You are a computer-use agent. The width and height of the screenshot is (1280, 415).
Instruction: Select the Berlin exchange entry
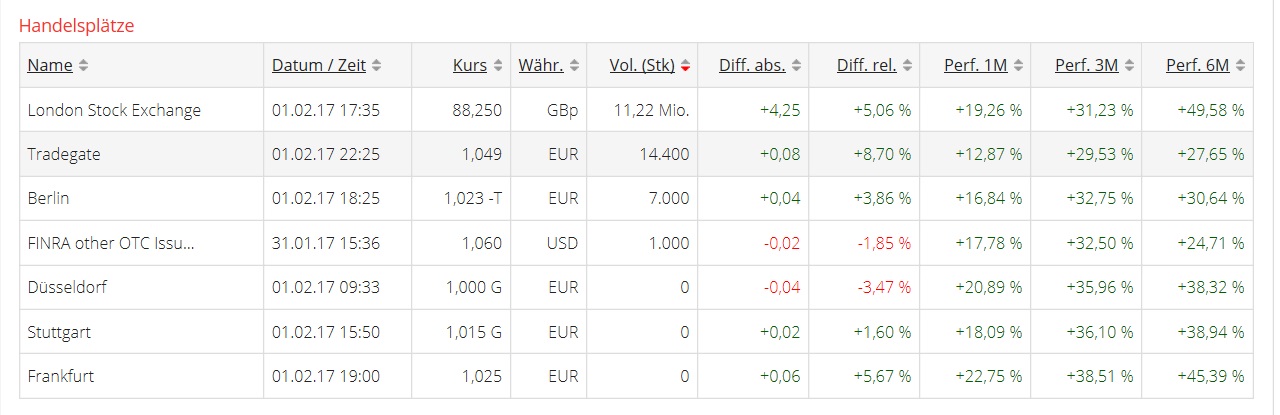[48, 198]
